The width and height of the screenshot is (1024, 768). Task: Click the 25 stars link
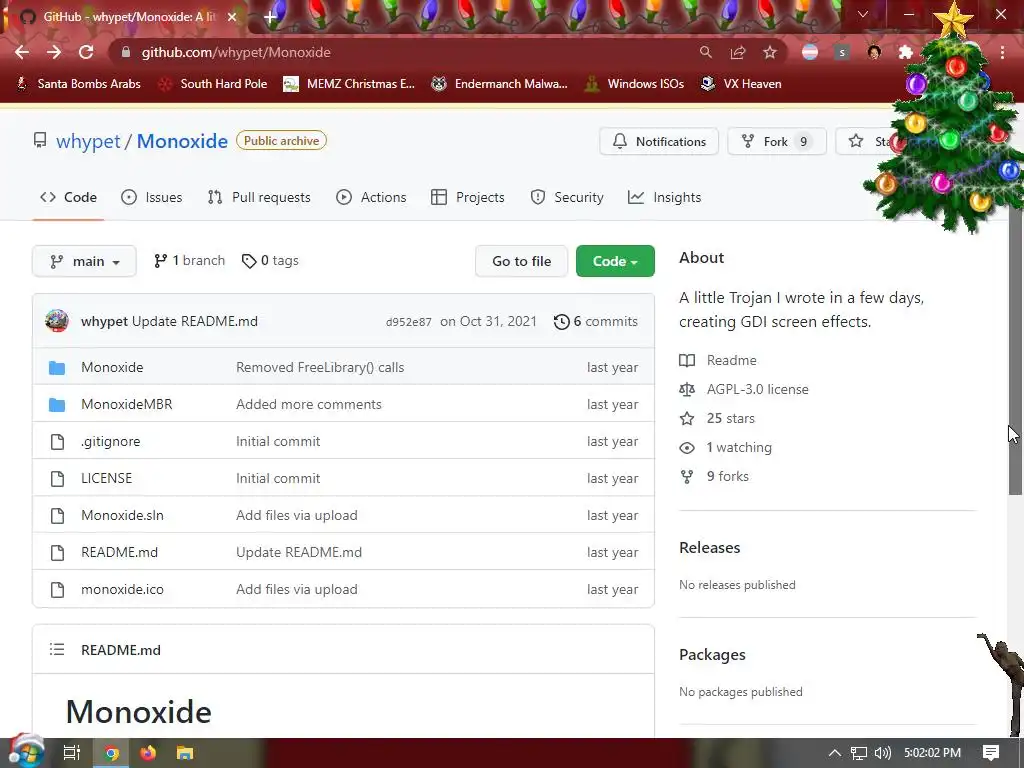[731, 419]
